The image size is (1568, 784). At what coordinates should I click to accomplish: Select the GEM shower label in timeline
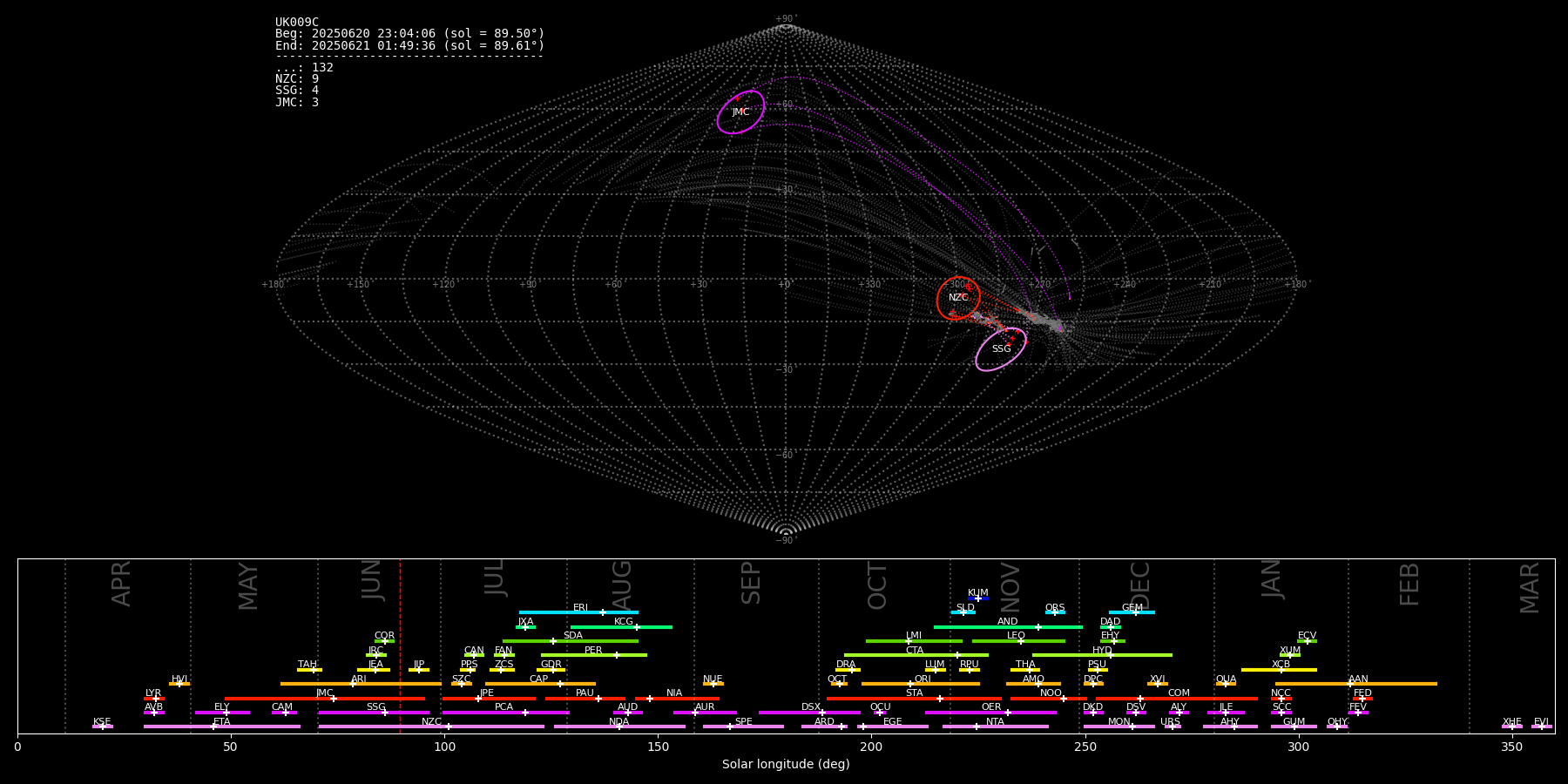pos(1132,608)
